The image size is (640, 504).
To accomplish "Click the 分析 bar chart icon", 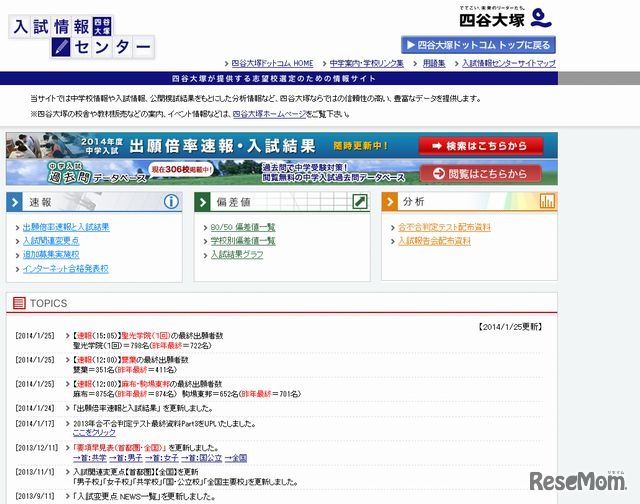I will [547, 201].
